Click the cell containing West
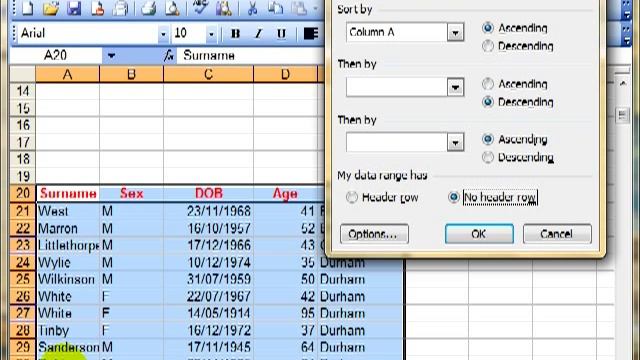Image resolution: width=640 pixels, height=360 pixels. coord(68,211)
